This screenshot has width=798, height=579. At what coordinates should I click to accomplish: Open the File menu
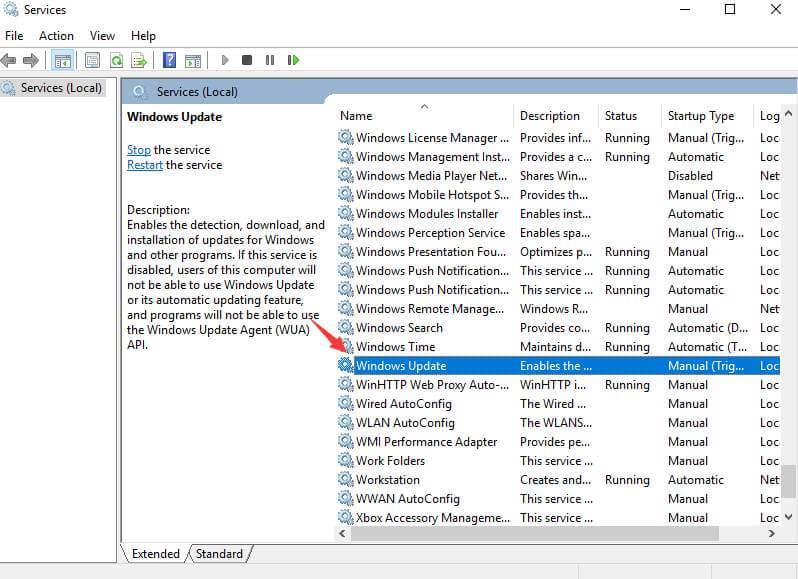click(x=14, y=36)
